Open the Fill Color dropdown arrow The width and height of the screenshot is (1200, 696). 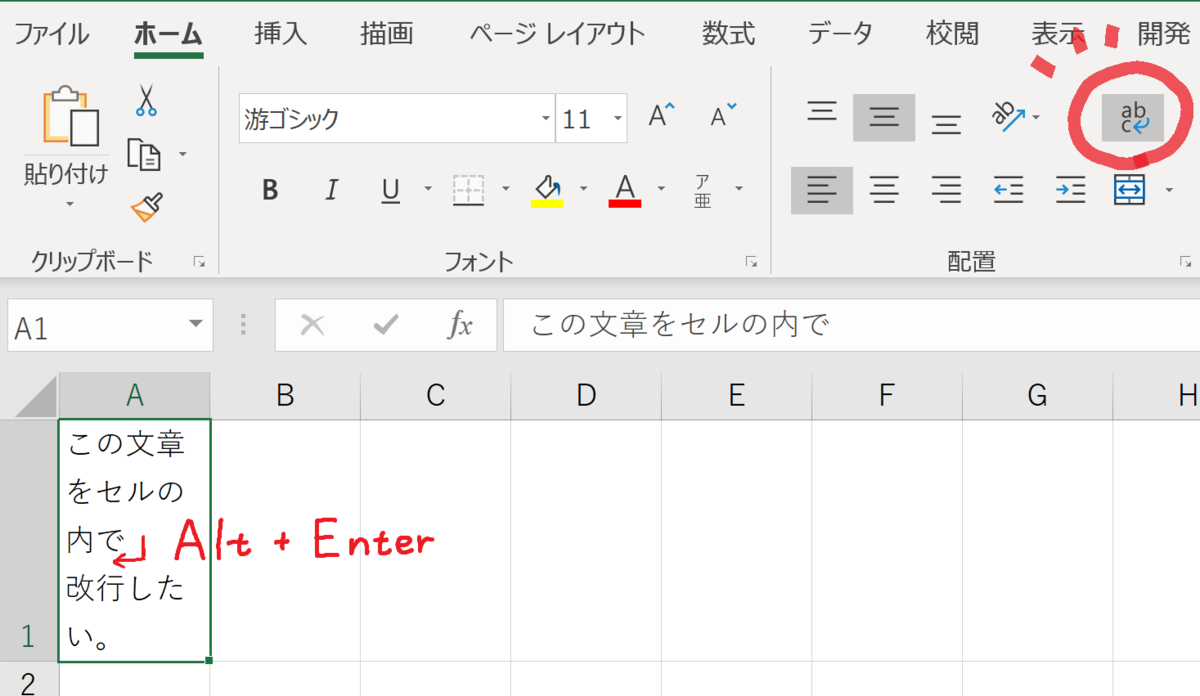click(583, 190)
